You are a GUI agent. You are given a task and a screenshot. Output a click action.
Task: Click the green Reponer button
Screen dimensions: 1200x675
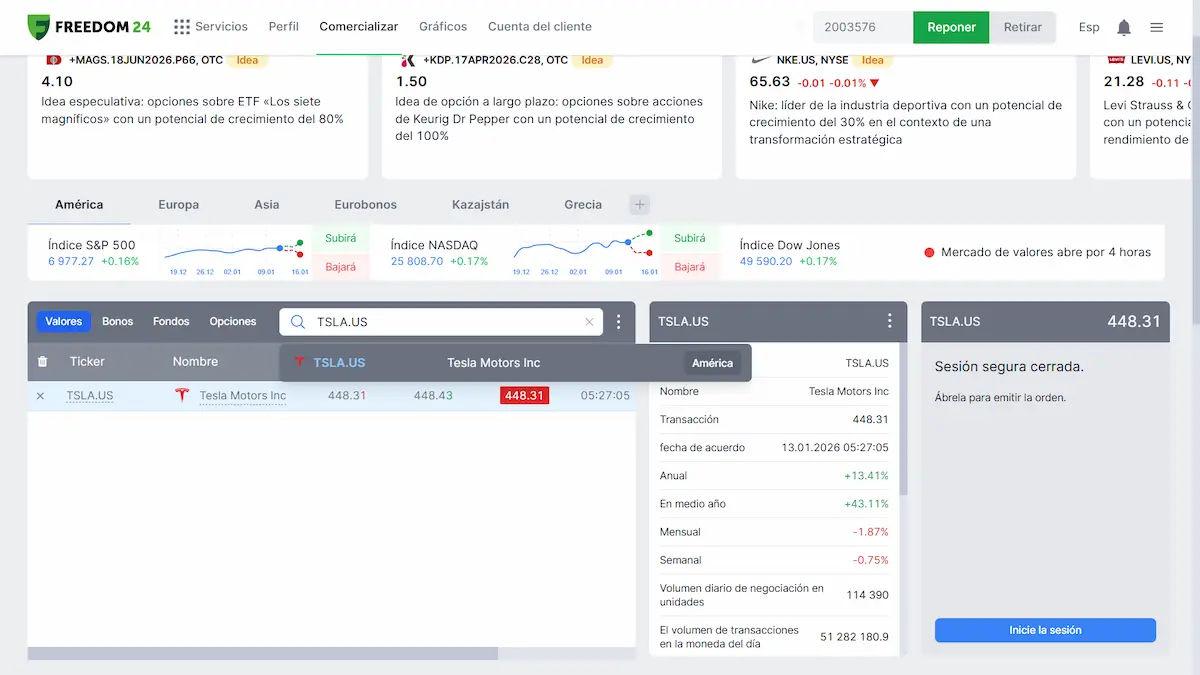951,27
